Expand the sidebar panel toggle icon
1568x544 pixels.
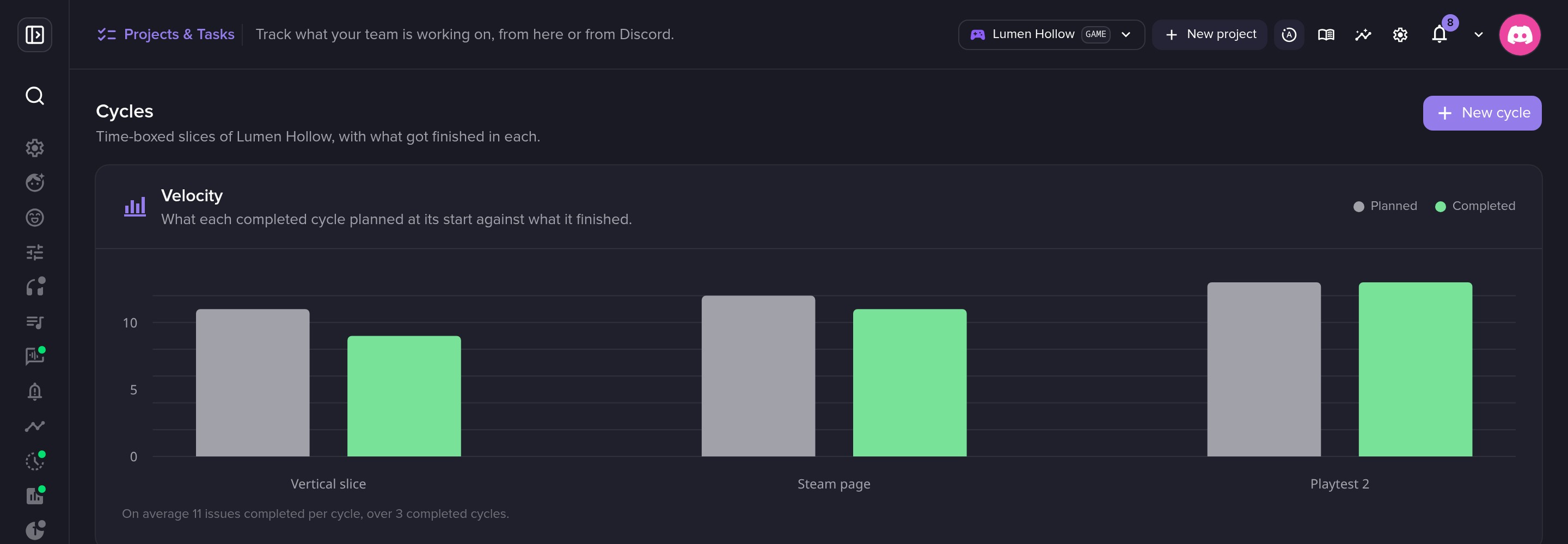[35, 35]
